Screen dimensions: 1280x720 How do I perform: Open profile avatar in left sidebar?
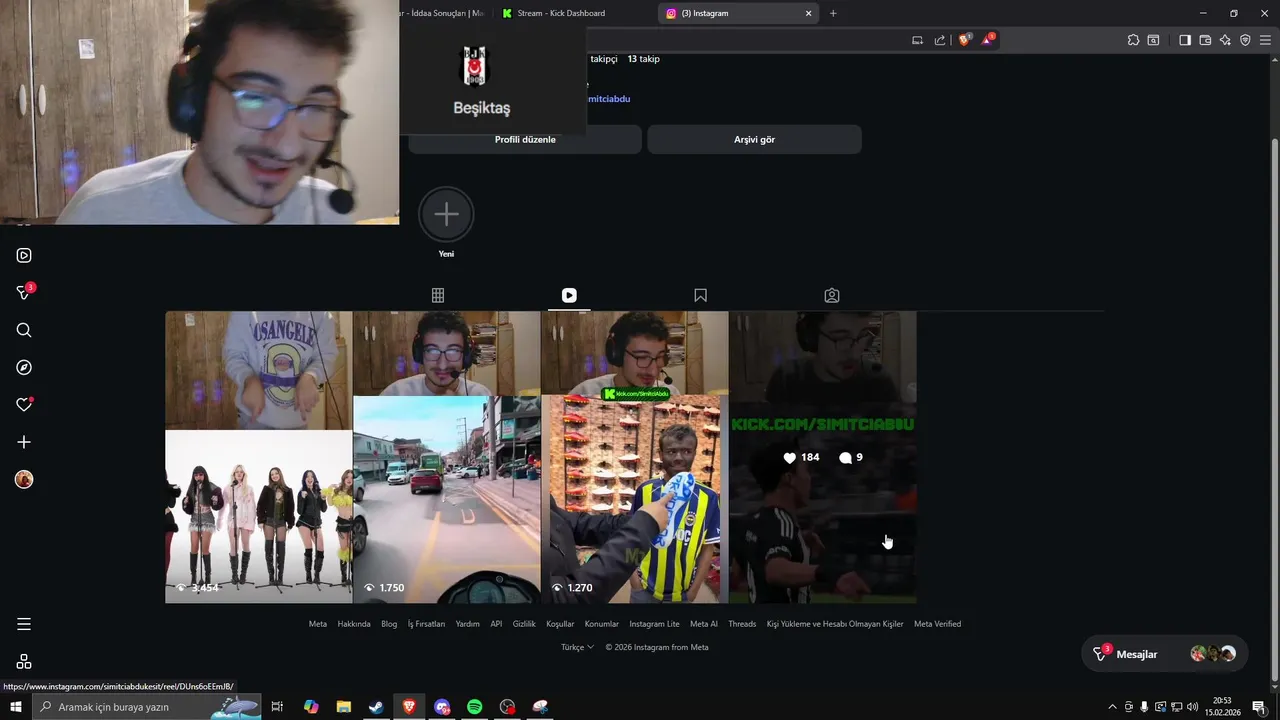coord(24,480)
